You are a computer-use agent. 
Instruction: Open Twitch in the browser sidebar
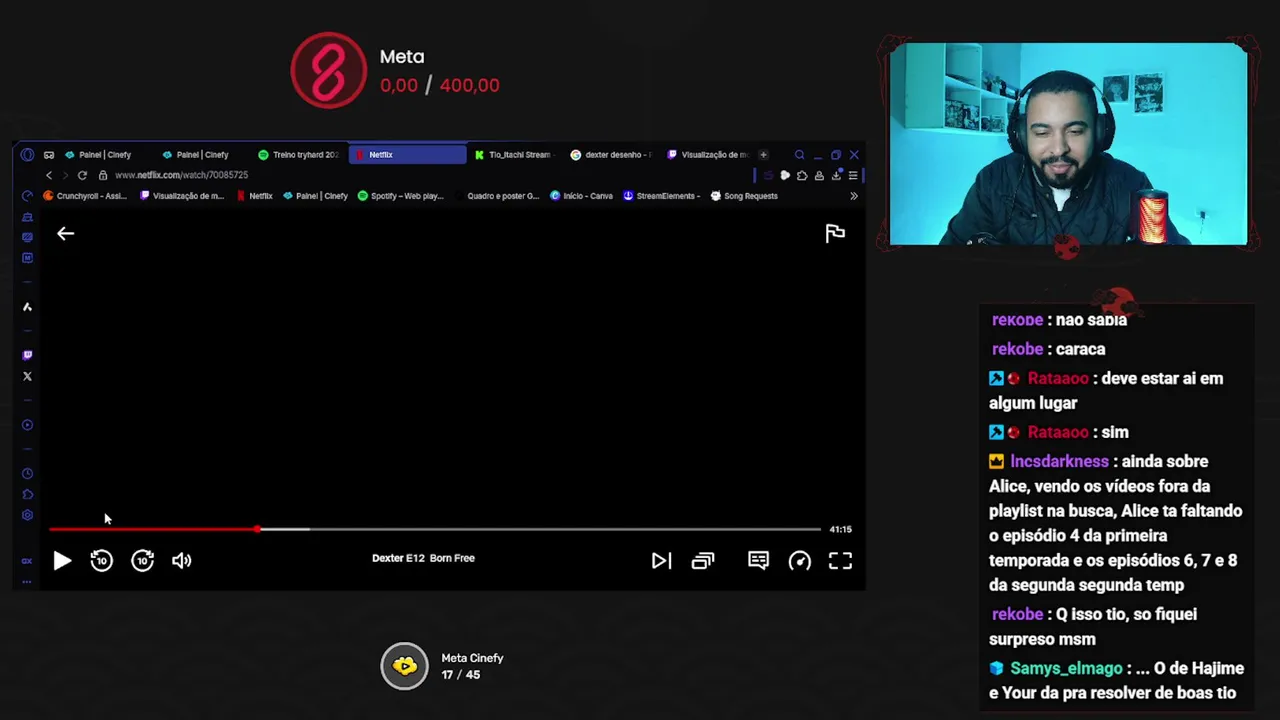coord(27,355)
